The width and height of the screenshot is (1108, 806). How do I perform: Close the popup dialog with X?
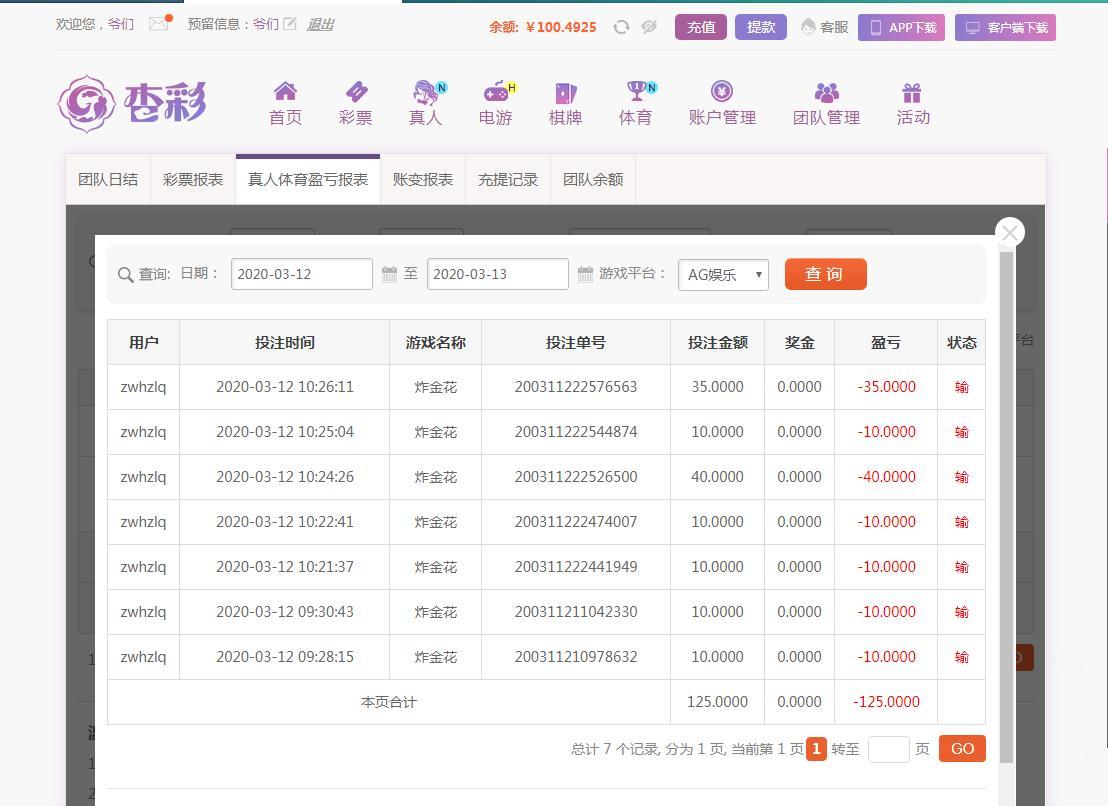click(1009, 233)
